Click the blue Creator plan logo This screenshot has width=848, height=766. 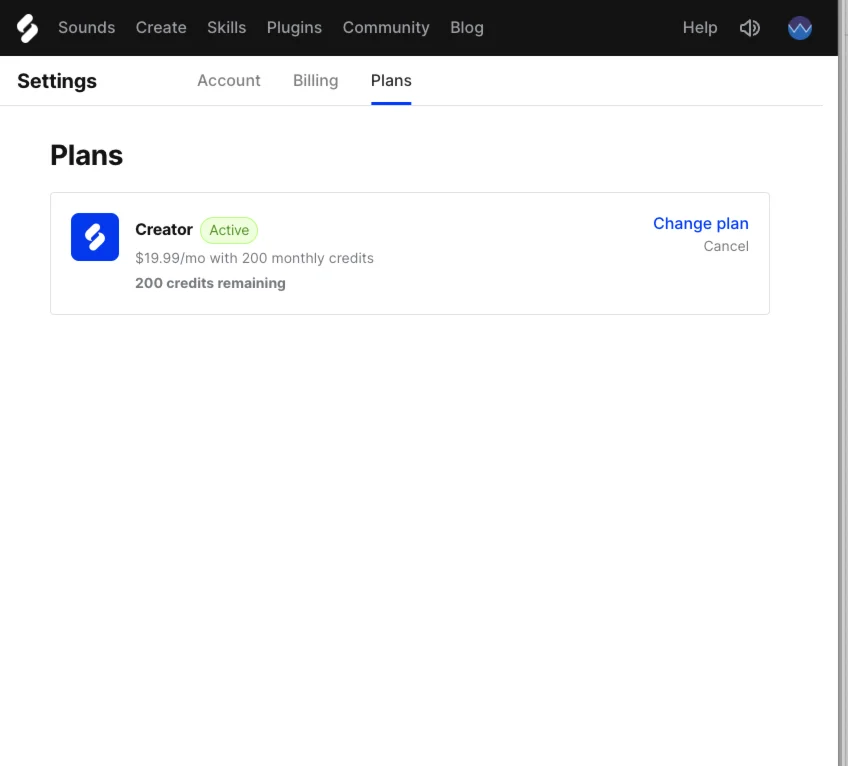click(95, 237)
